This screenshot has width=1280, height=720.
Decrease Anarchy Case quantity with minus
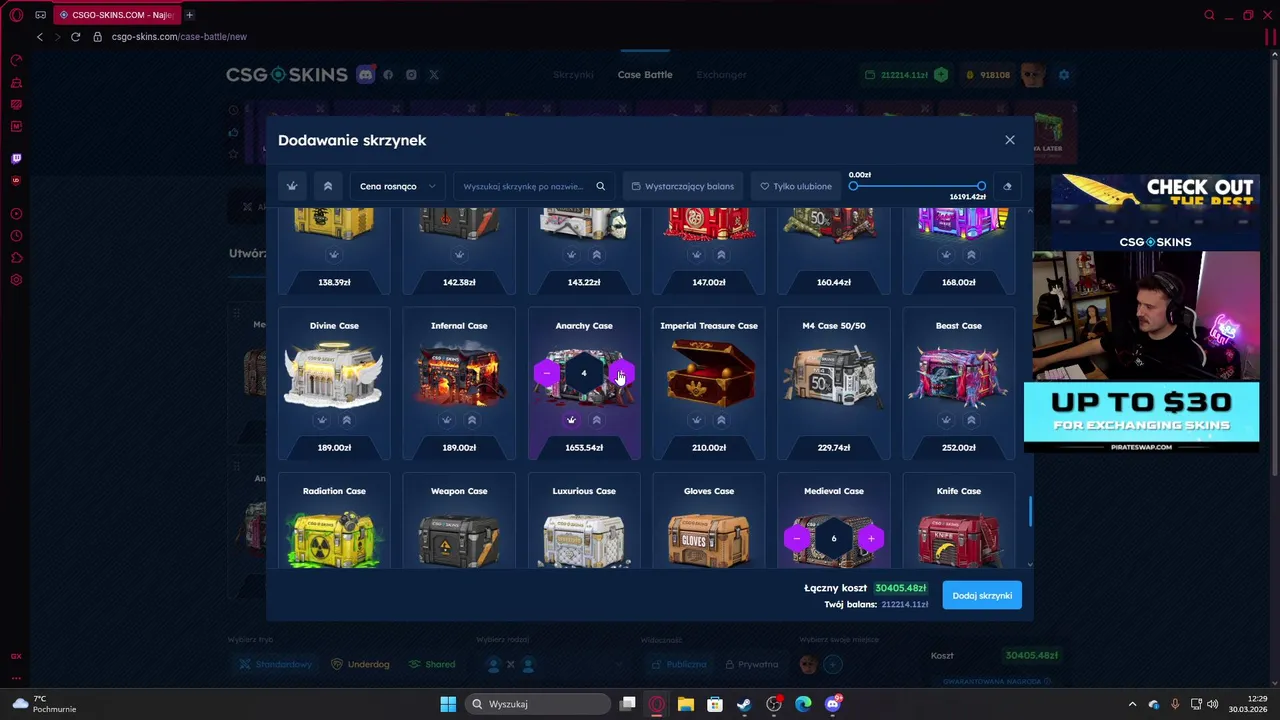pyautogui.click(x=546, y=373)
